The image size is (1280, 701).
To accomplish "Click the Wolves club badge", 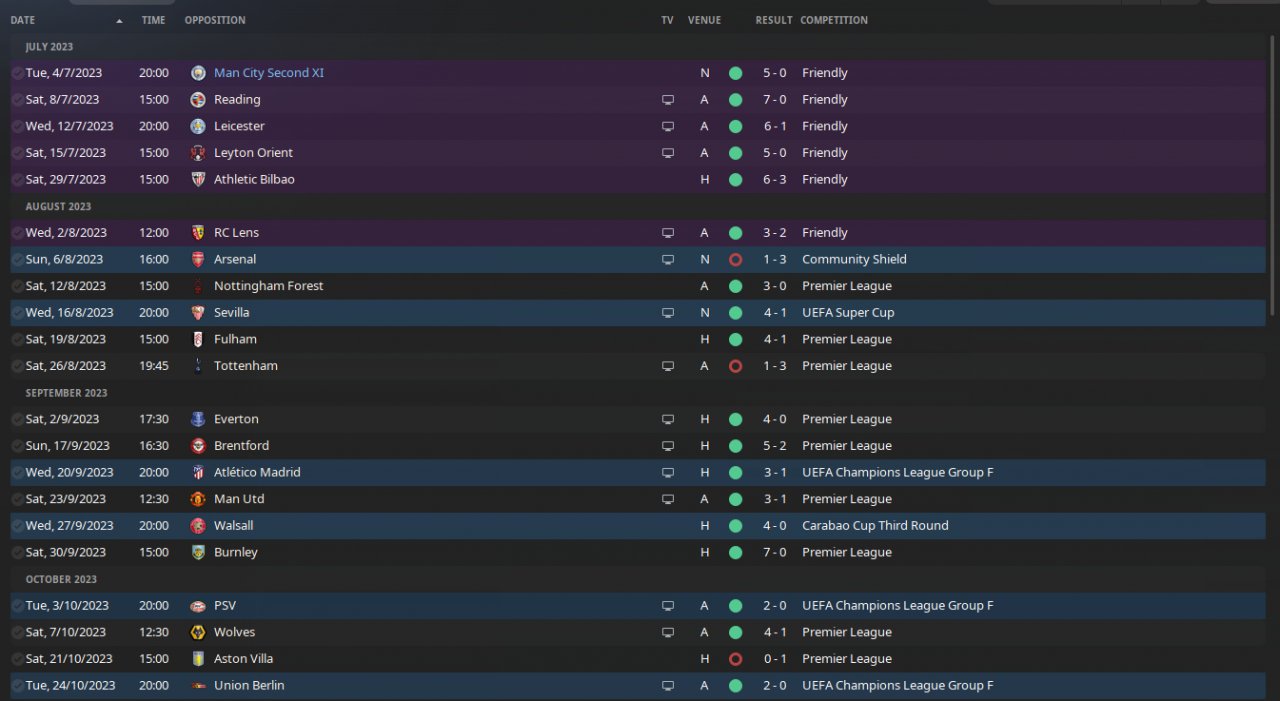I will [198, 632].
